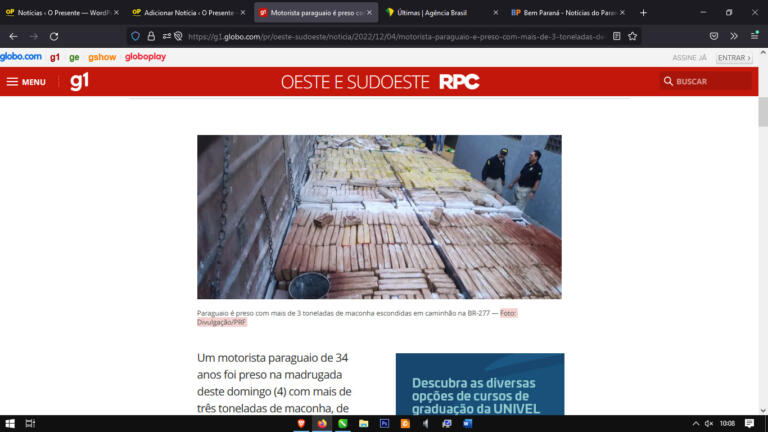Open Task View on the taskbar
The height and width of the screenshot is (432, 768).
[x=30, y=424]
